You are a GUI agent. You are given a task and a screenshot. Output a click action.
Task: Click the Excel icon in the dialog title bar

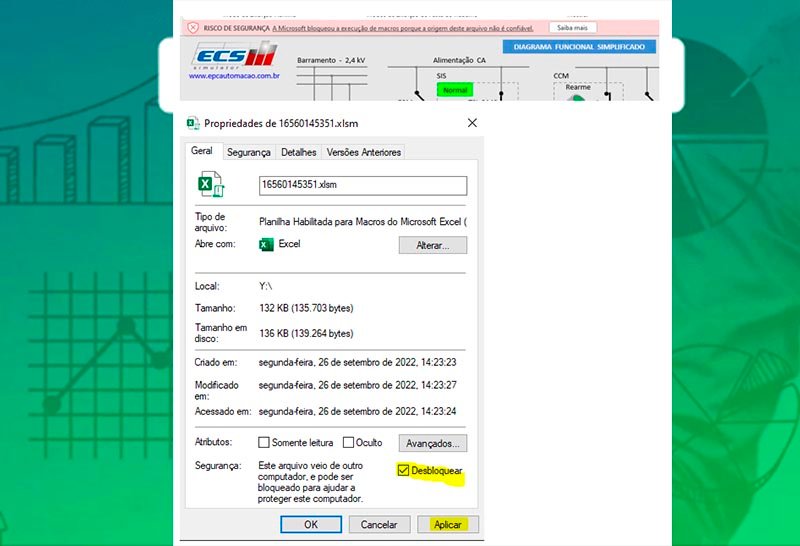point(193,124)
